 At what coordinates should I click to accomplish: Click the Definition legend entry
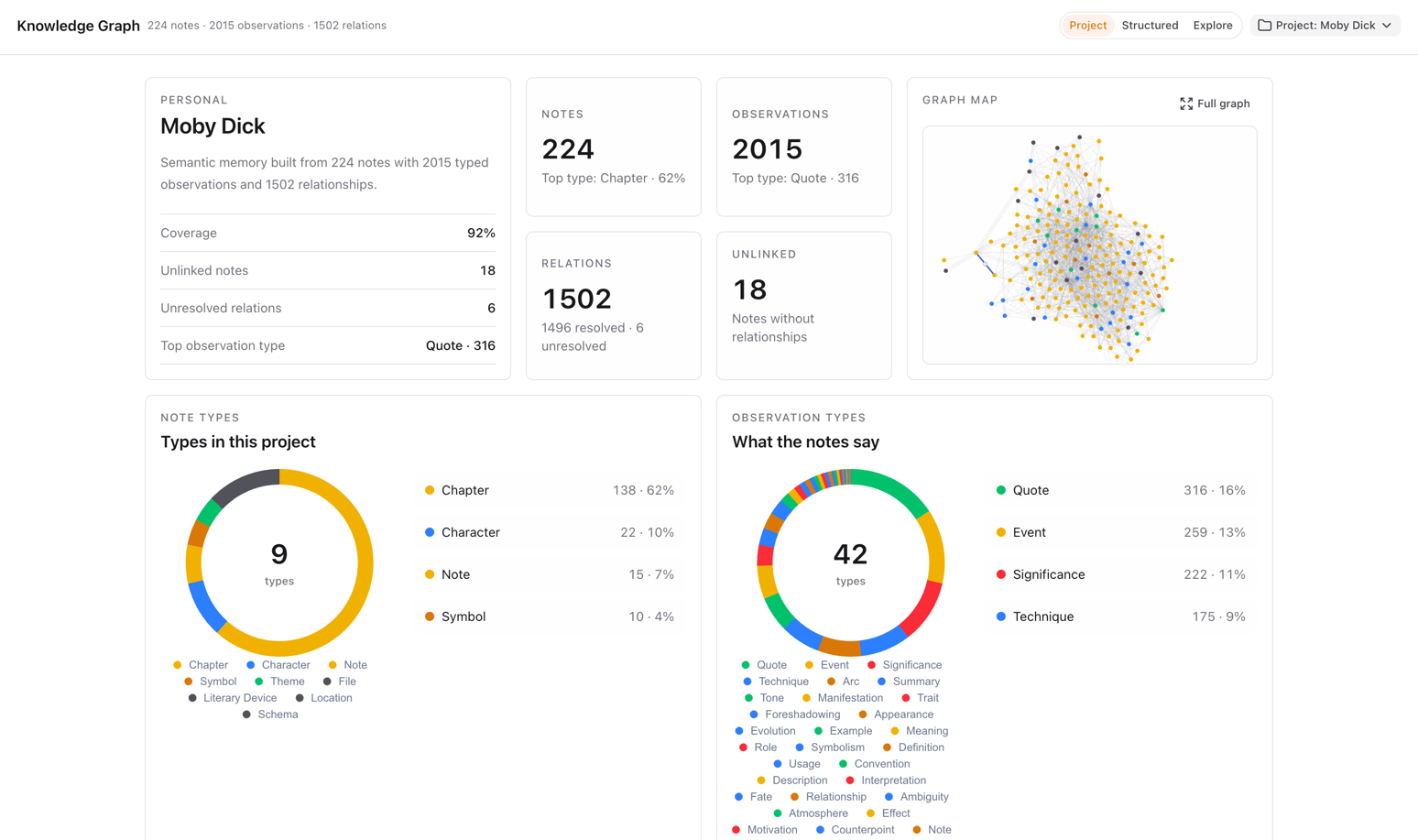click(x=913, y=747)
